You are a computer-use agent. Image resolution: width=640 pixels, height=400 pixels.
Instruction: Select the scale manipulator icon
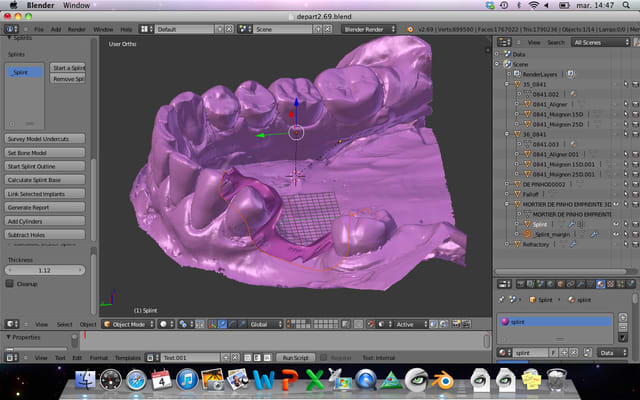[242, 324]
